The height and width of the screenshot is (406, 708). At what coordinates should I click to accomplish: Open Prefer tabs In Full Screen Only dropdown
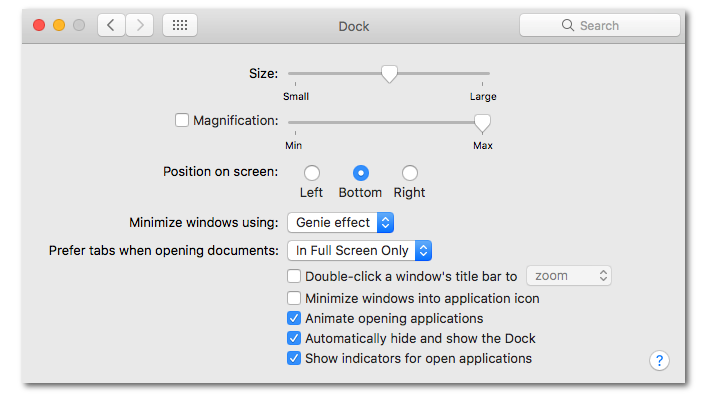(x=359, y=250)
